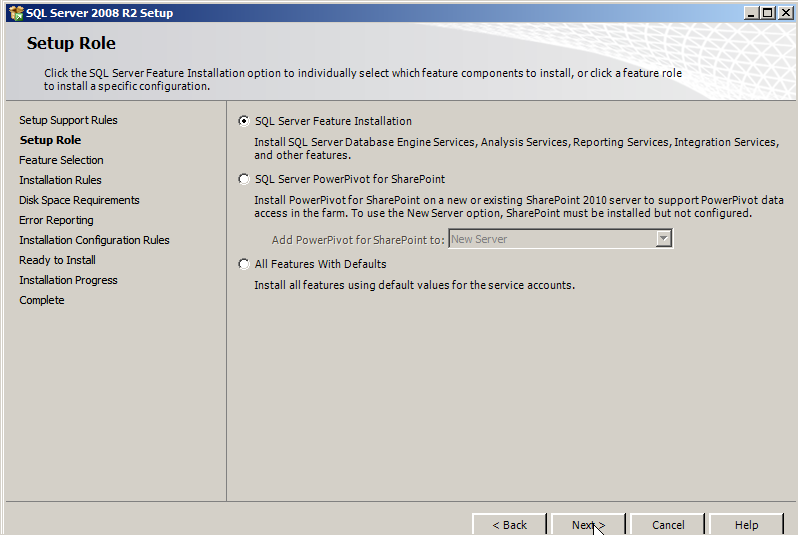Open Help for the setup wizard

point(746,524)
